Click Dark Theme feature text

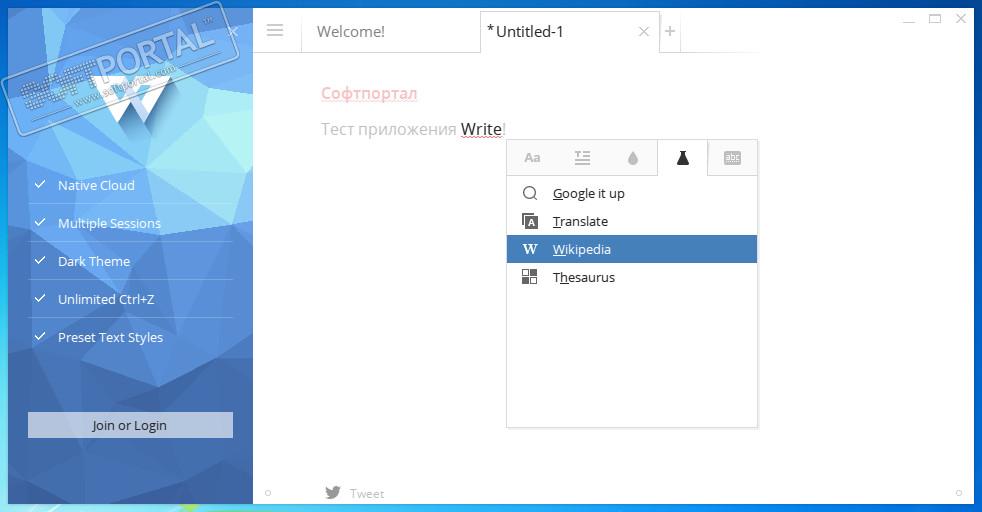tap(94, 261)
